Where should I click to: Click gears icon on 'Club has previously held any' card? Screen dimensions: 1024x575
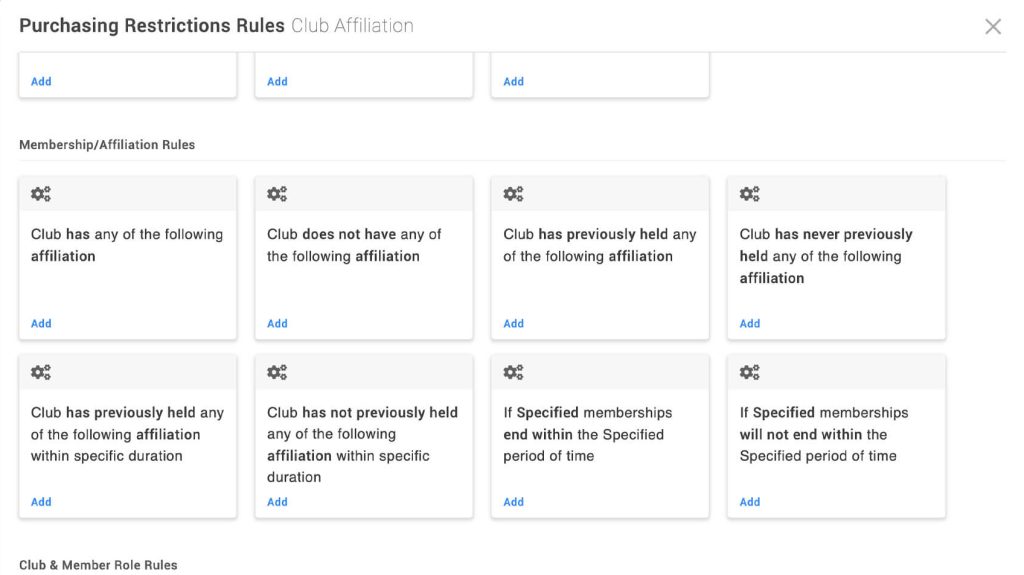click(513, 193)
